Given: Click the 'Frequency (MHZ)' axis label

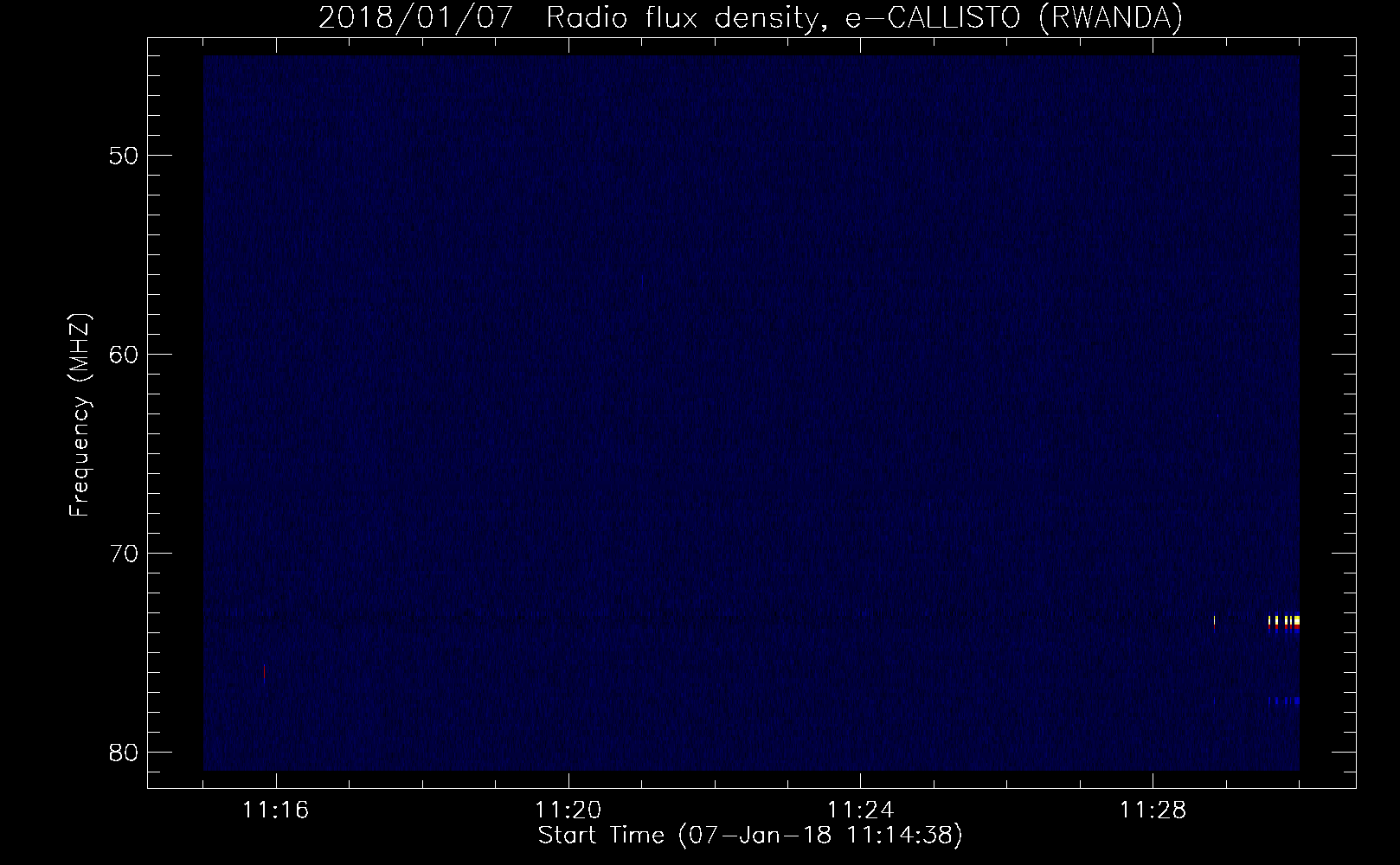Looking at the screenshot, I should [x=80, y=415].
